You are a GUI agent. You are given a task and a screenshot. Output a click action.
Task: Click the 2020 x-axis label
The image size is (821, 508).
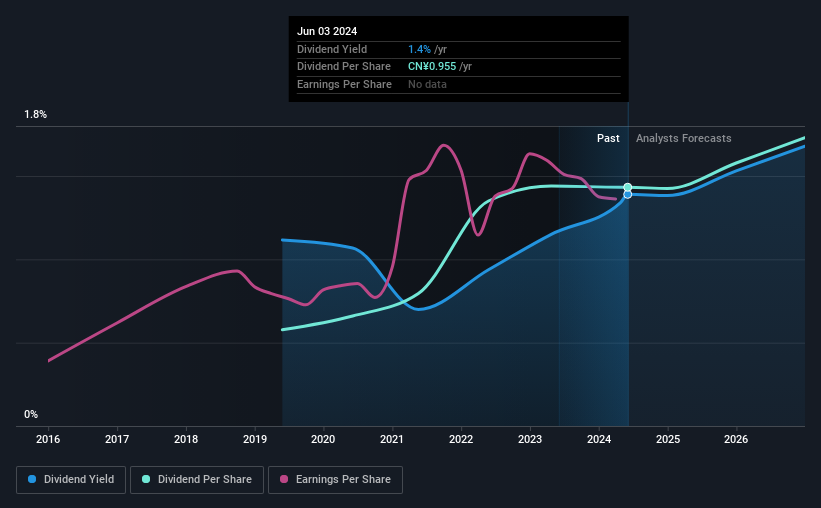[x=323, y=439]
